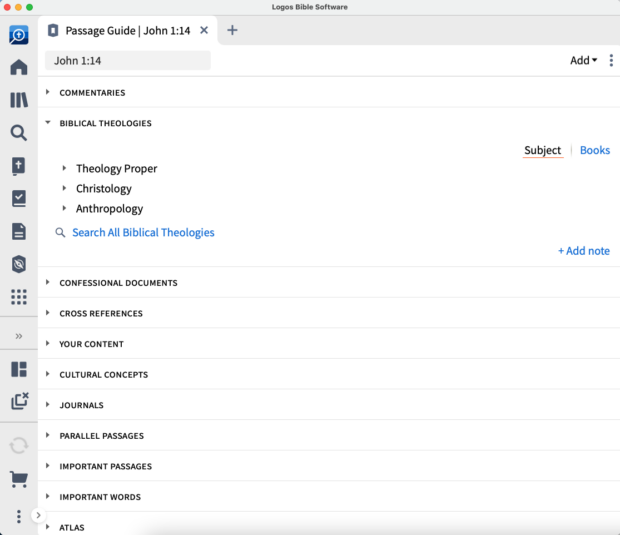The width and height of the screenshot is (620, 535).
Task: Open the Library books icon
Action: 19,100
